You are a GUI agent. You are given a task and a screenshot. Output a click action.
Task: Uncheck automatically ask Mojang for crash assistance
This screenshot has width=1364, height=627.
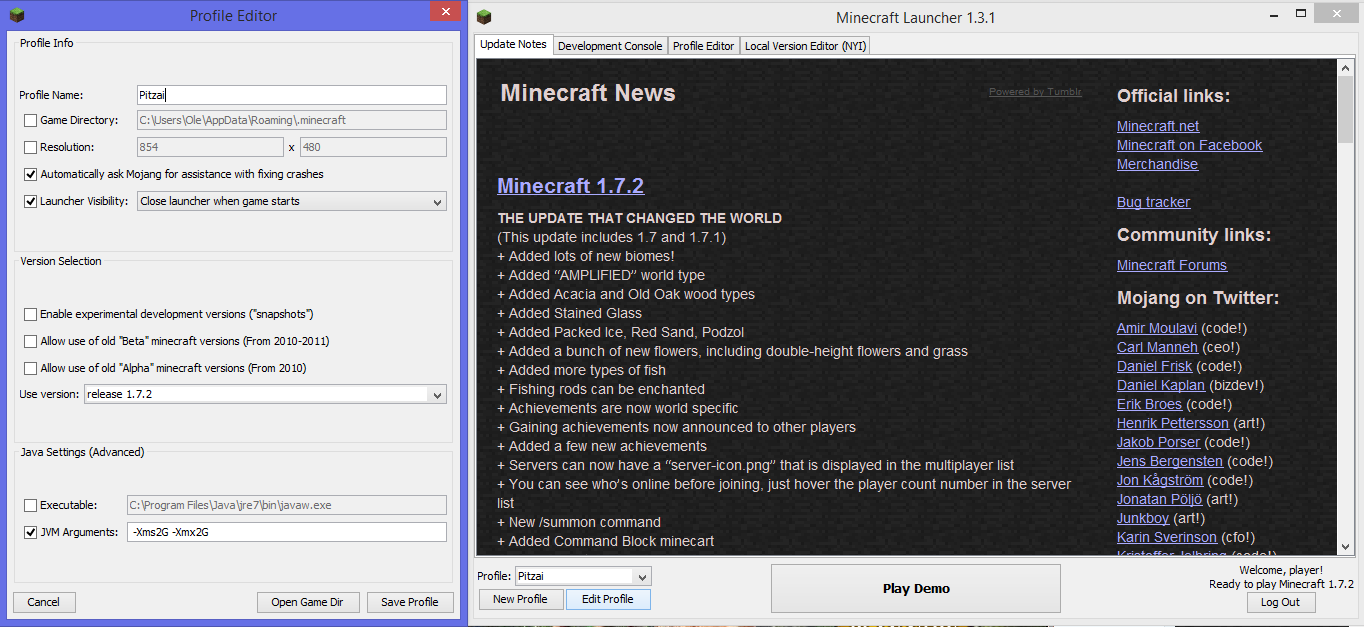pos(30,175)
